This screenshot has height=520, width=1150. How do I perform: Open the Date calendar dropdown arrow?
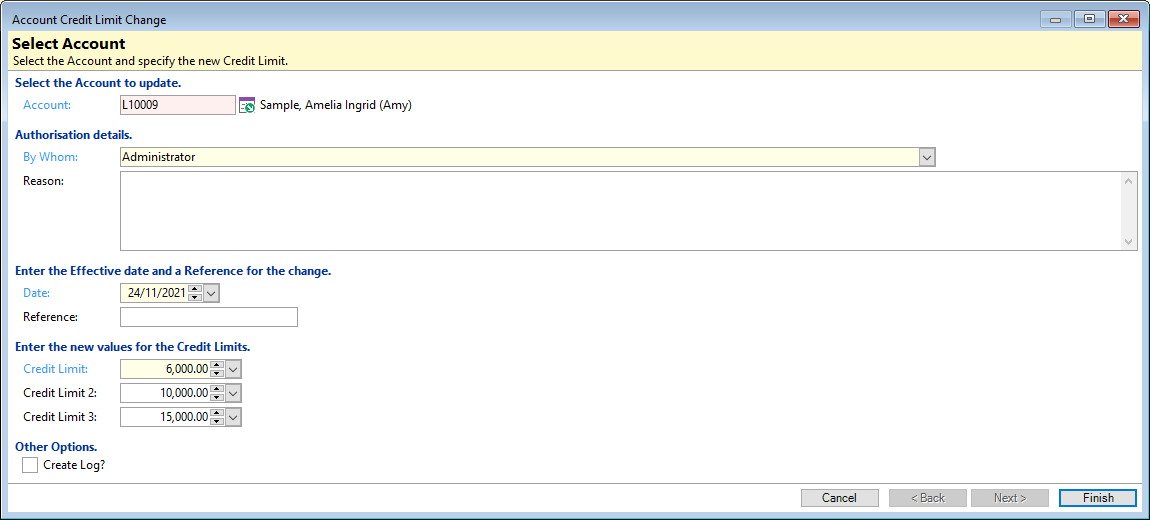[211, 293]
